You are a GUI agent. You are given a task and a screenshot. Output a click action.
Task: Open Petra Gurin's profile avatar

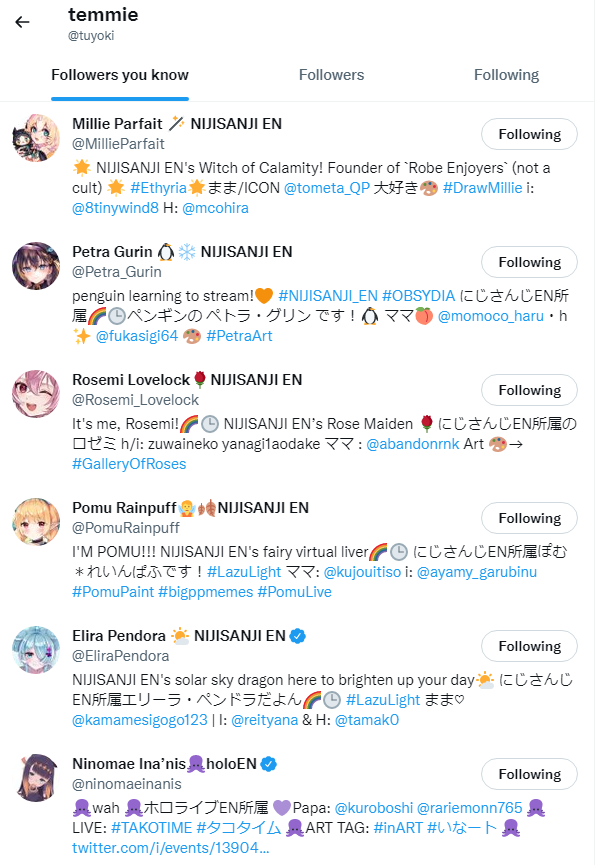click(x=36, y=266)
